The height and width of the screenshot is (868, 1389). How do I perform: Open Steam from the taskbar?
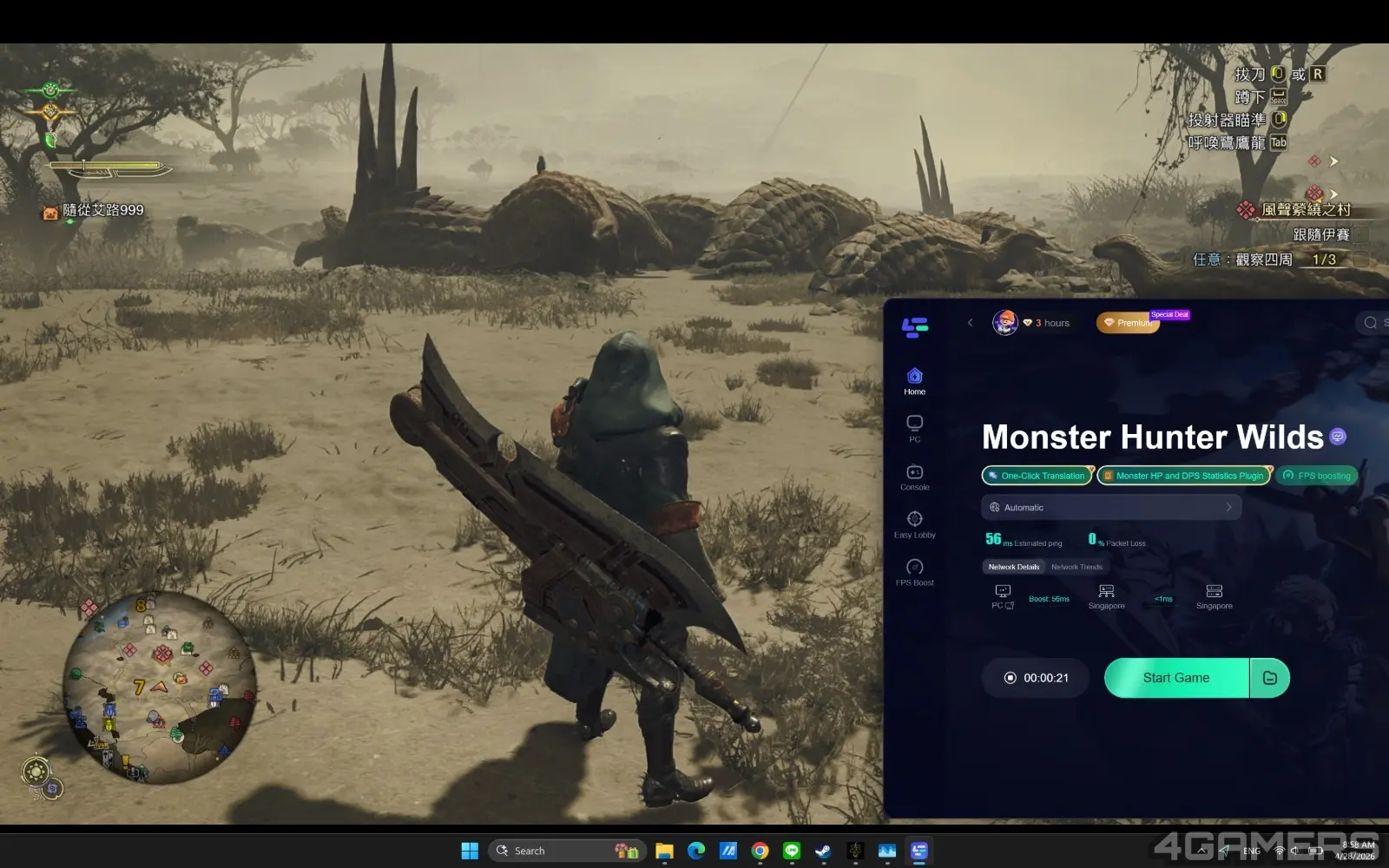click(x=823, y=851)
